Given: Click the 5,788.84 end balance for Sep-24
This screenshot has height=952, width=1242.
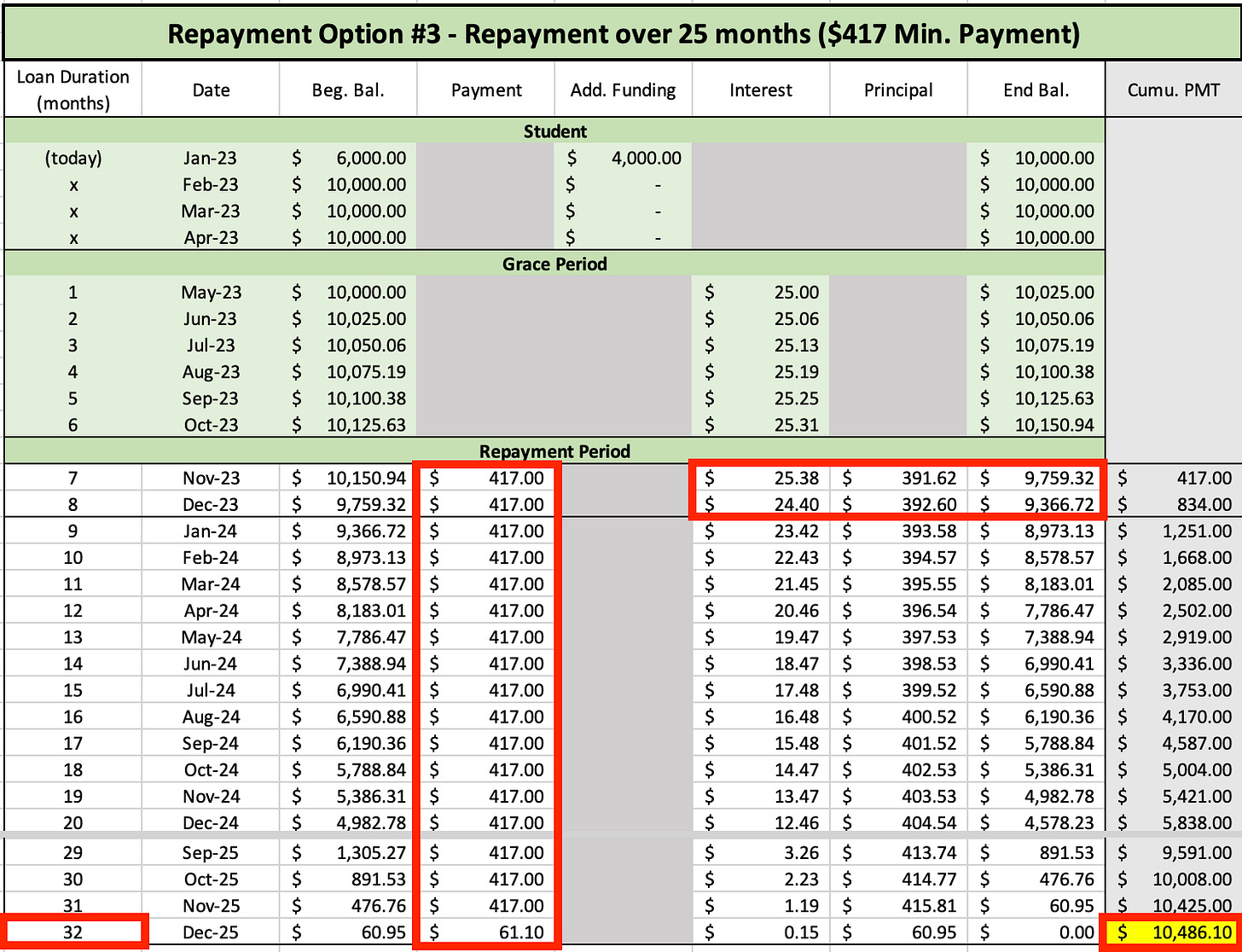Looking at the screenshot, I should 1036,742.
